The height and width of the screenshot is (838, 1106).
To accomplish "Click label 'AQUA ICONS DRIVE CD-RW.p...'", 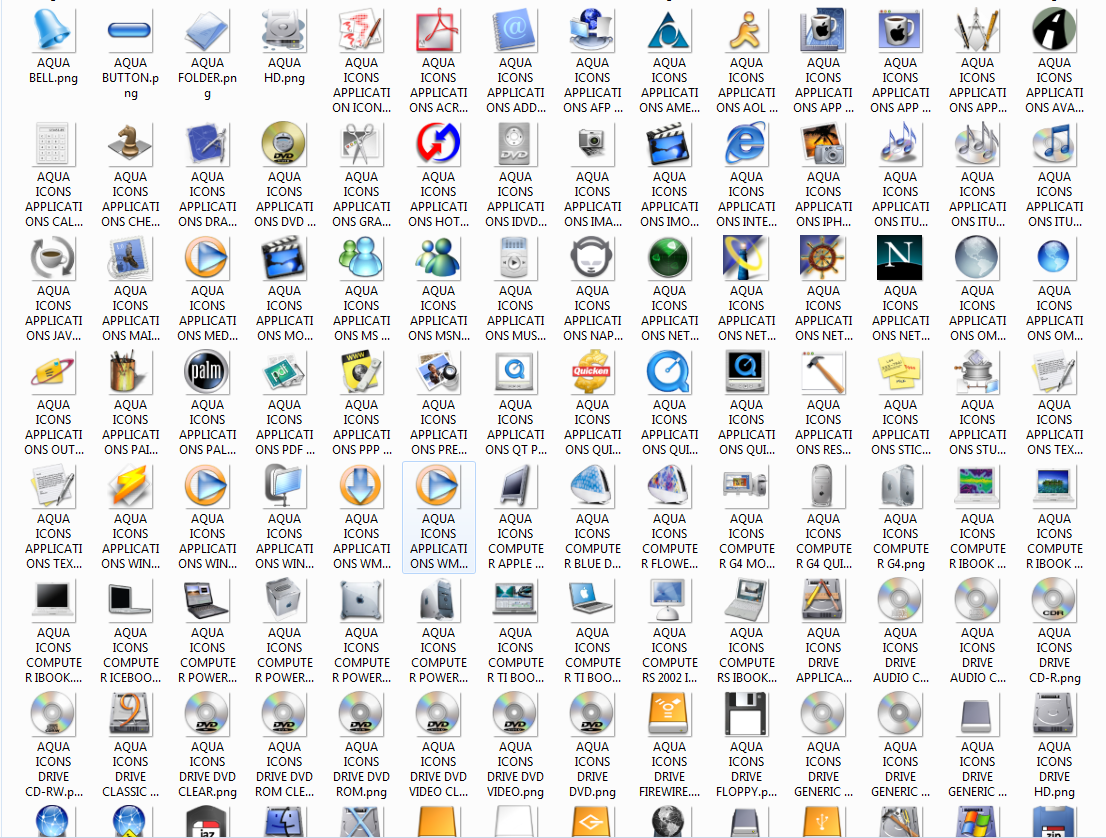I will point(53,769).
